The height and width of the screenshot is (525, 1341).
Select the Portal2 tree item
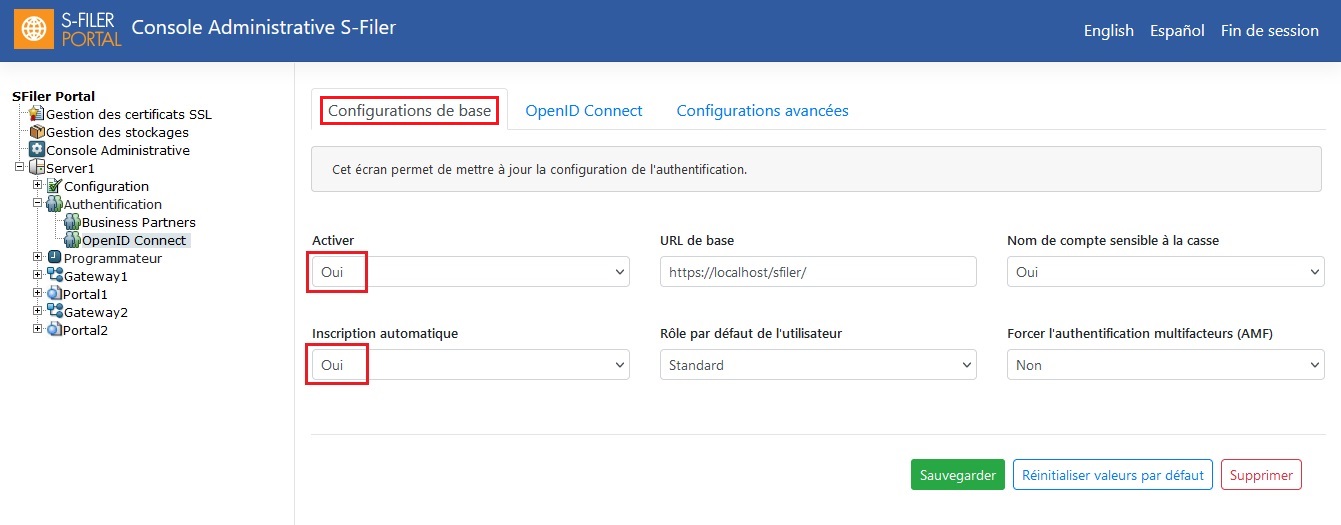[x=85, y=330]
